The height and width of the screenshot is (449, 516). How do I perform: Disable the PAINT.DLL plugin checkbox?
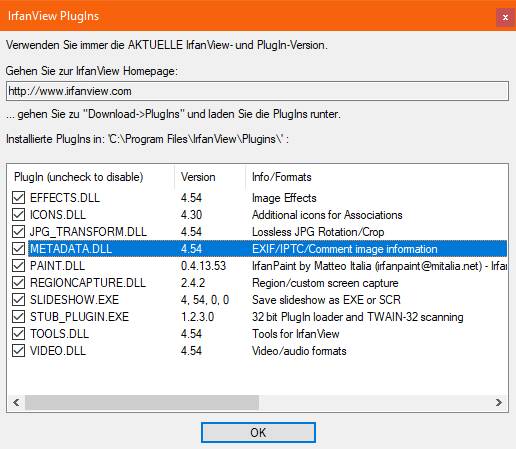click(18, 266)
